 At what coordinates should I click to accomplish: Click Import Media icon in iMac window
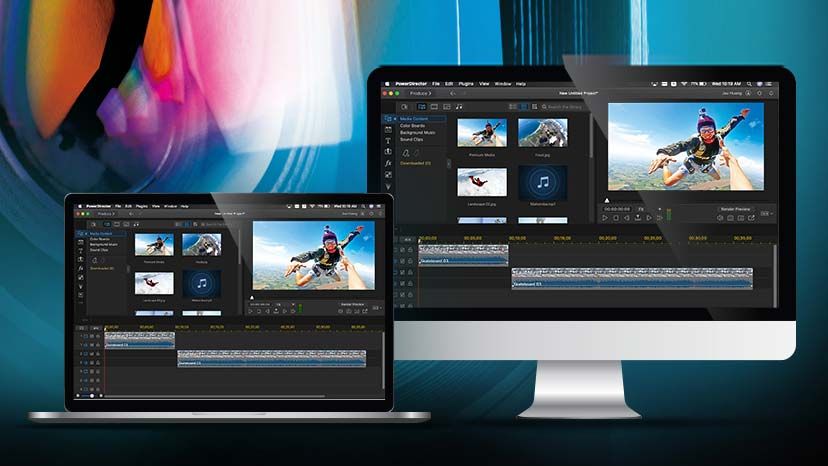tap(404, 107)
